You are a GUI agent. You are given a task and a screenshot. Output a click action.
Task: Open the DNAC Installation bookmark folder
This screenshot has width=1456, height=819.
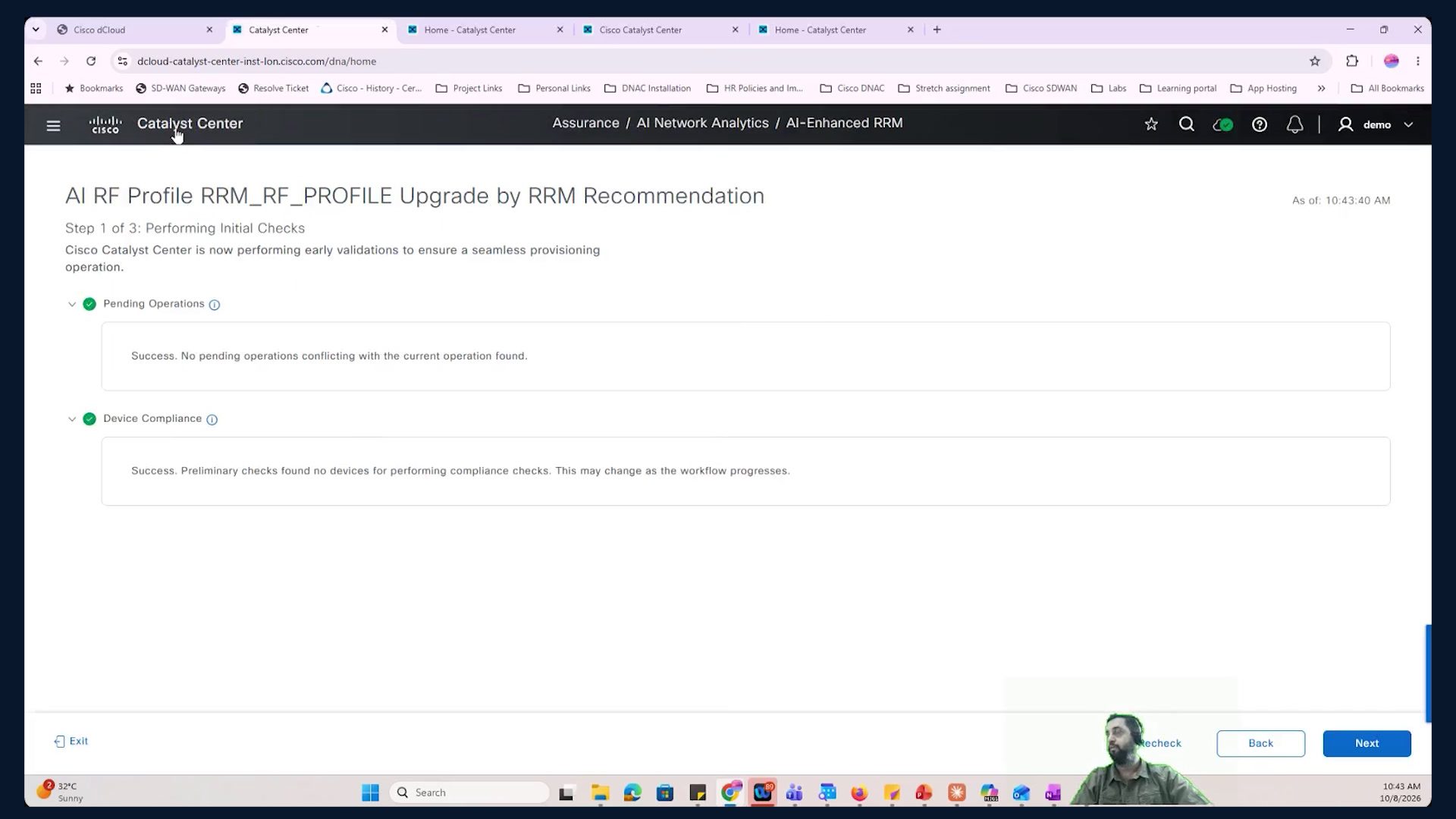pyautogui.click(x=648, y=89)
